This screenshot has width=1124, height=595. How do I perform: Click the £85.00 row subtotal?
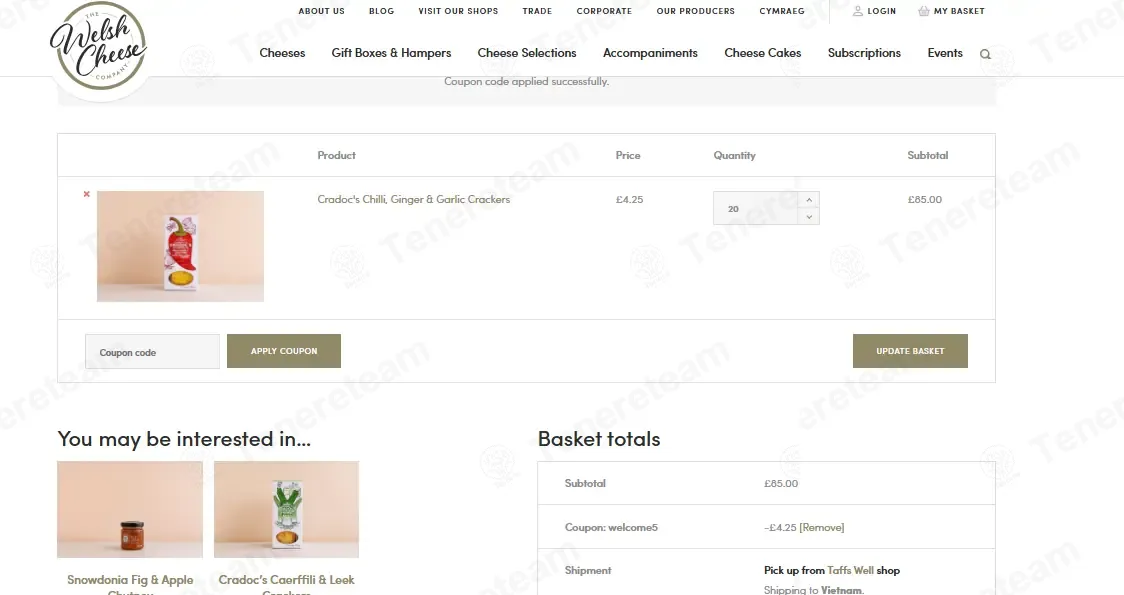(x=925, y=199)
